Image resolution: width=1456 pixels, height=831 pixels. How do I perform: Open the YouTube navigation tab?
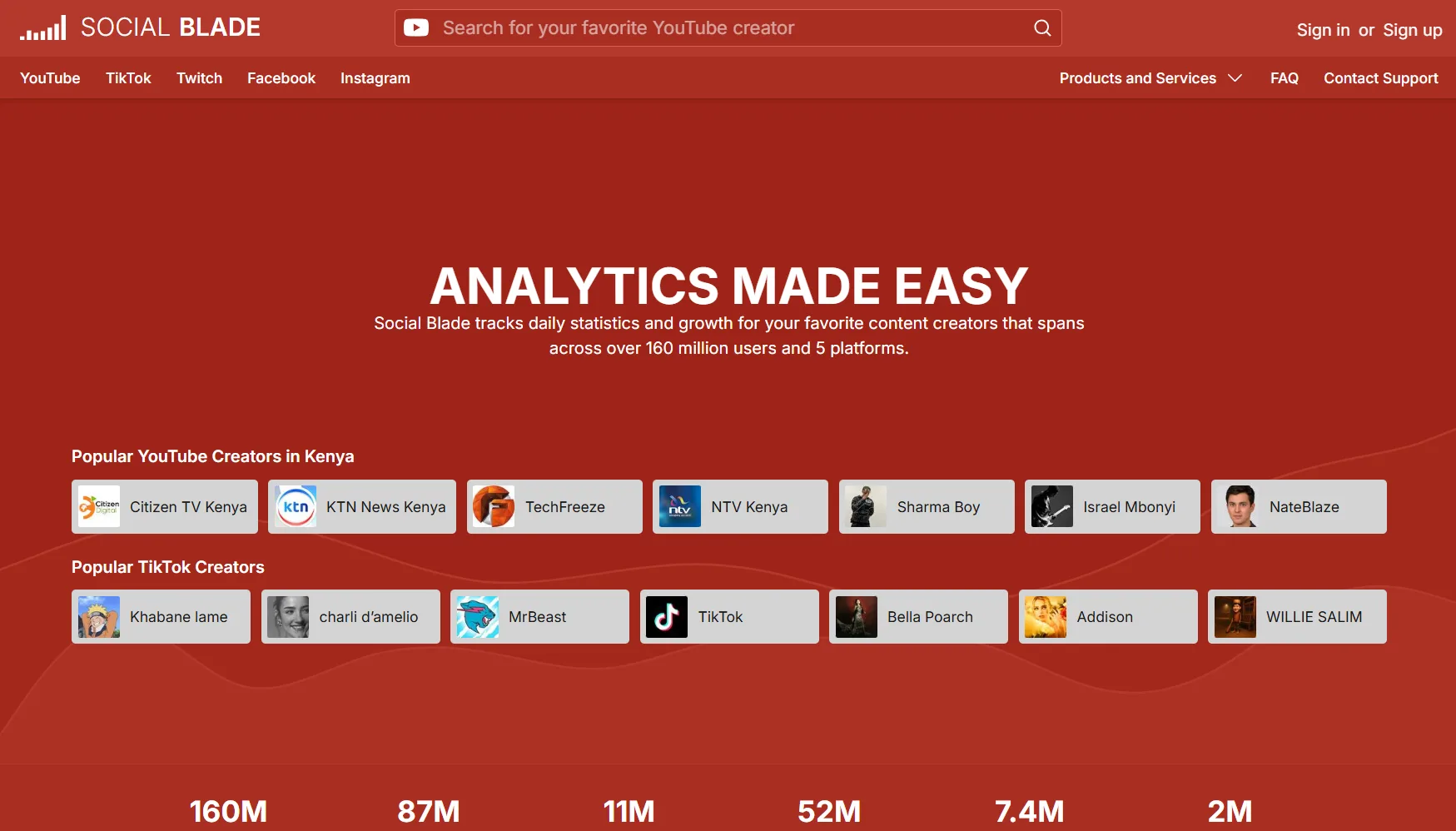(x=50, y=78)
